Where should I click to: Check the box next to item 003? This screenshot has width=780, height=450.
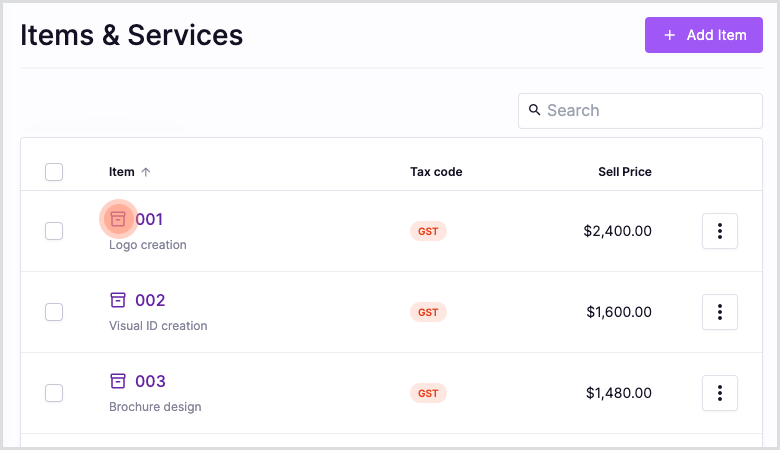[x=54, y=393]
